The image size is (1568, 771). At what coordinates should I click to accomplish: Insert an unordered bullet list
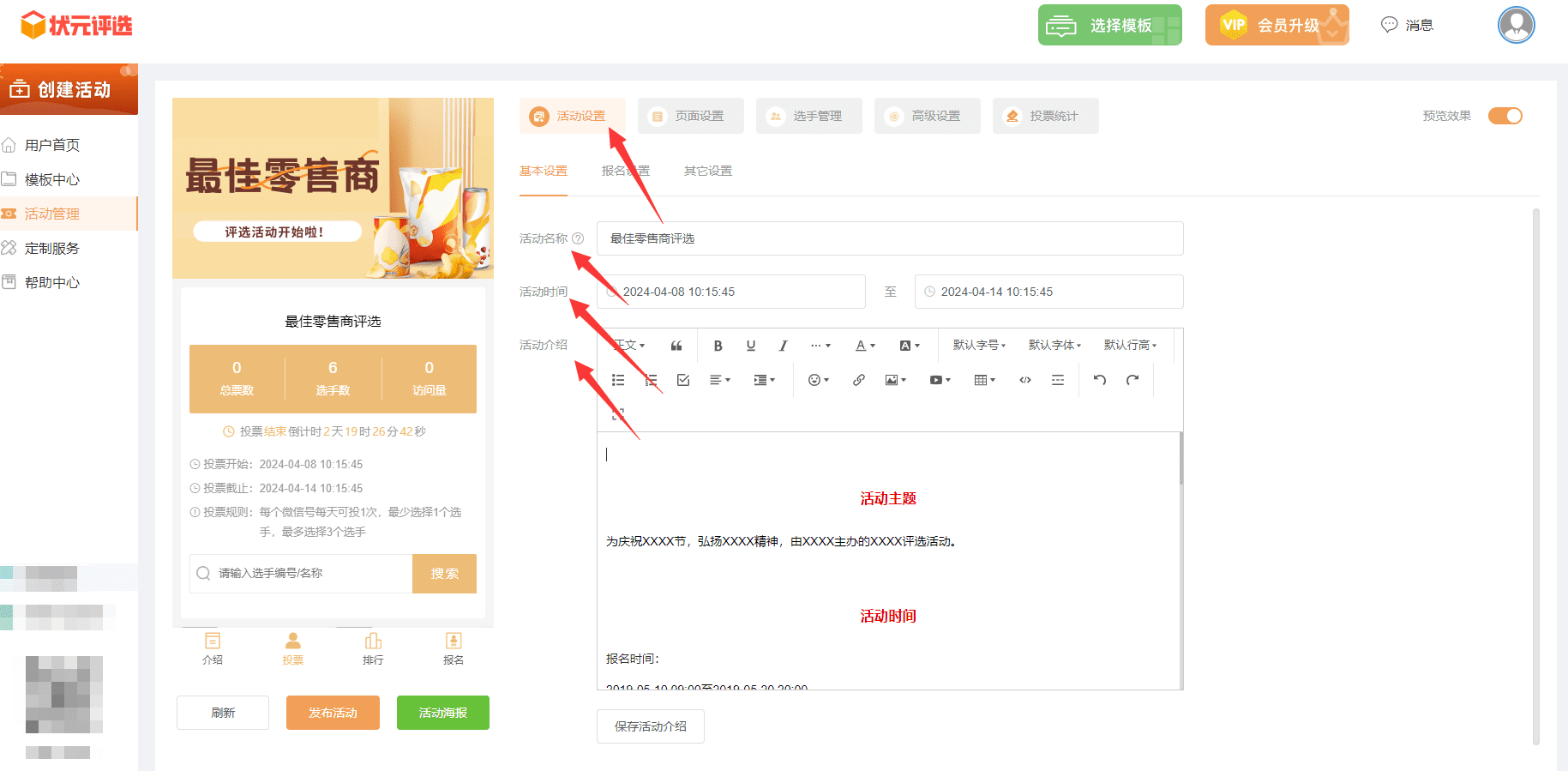tap(618, 380)
